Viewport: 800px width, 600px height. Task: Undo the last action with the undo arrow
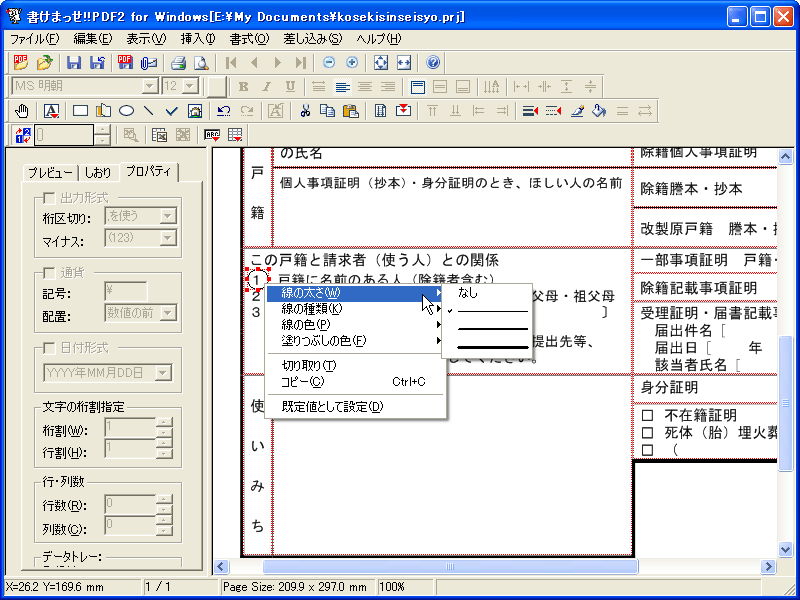tap(223, 111)
